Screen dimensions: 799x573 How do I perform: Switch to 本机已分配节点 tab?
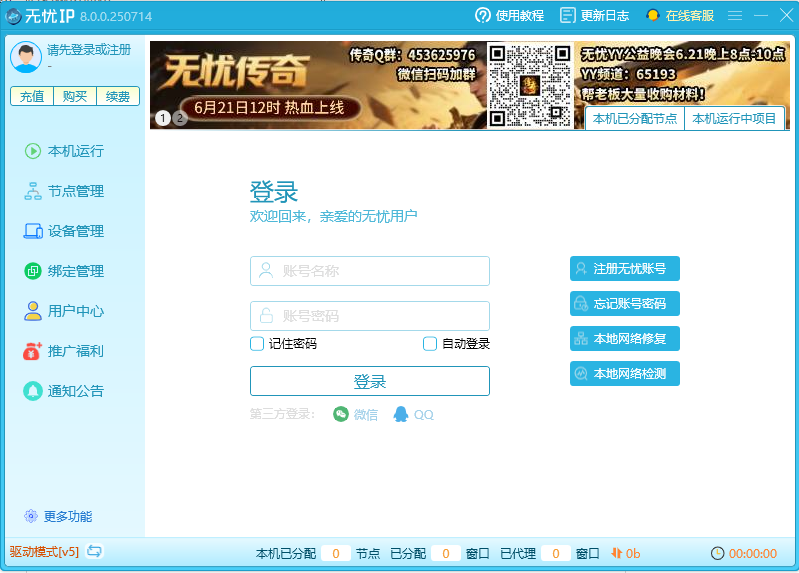[x=635, y=119]
